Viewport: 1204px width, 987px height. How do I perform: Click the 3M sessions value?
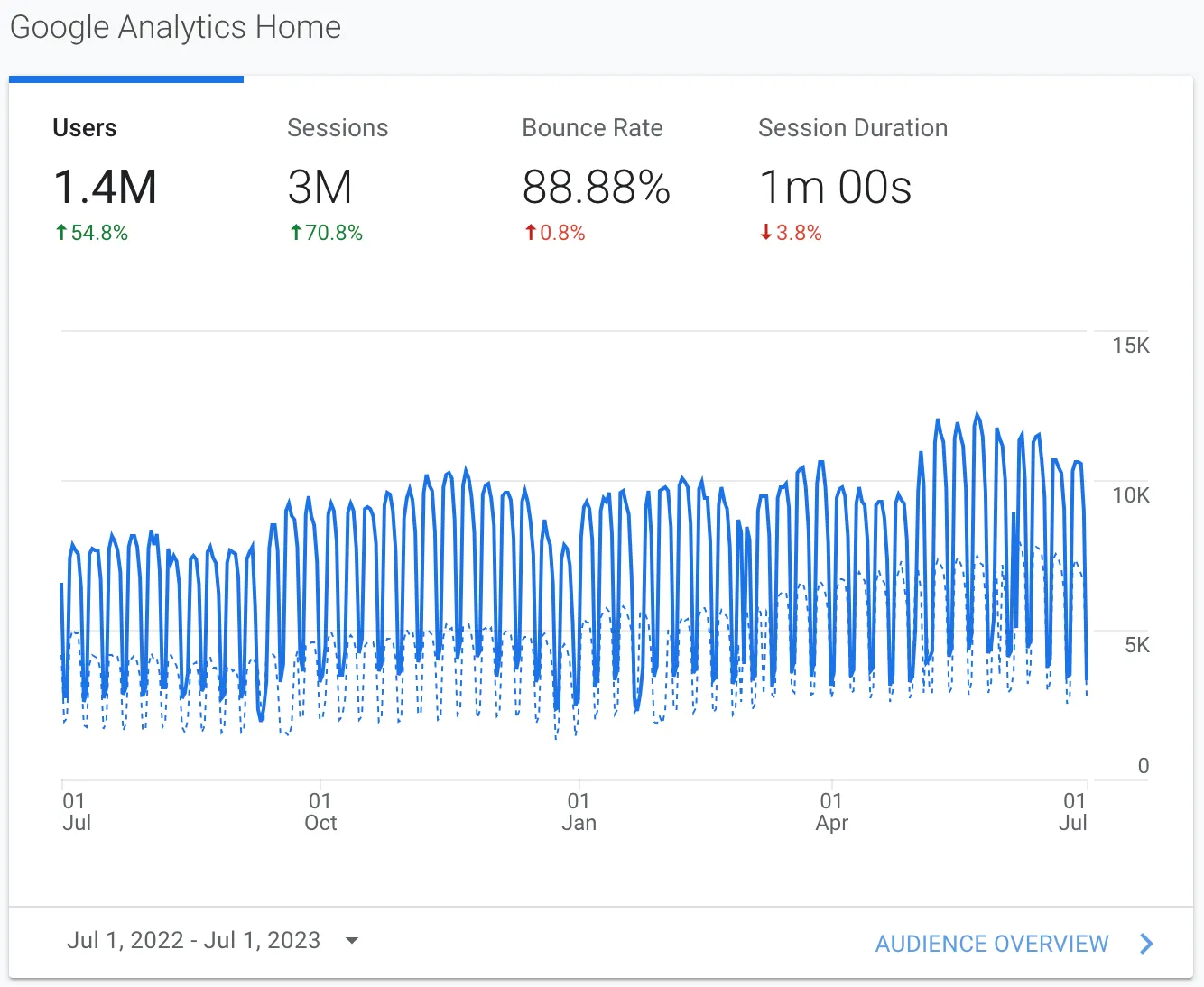(x=320, y=188)
